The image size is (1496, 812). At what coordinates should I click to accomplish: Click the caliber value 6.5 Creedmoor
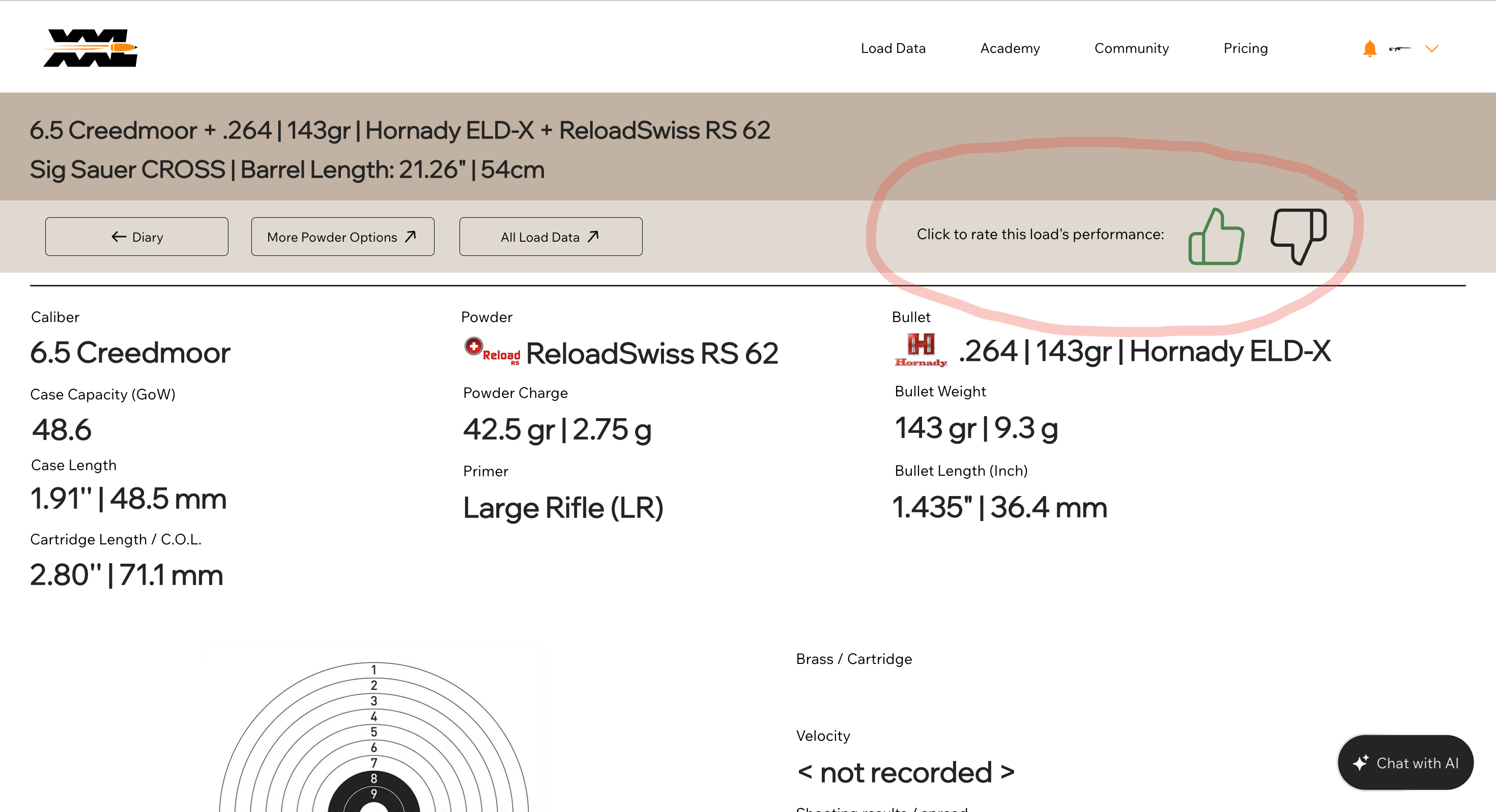click(130, 353)
